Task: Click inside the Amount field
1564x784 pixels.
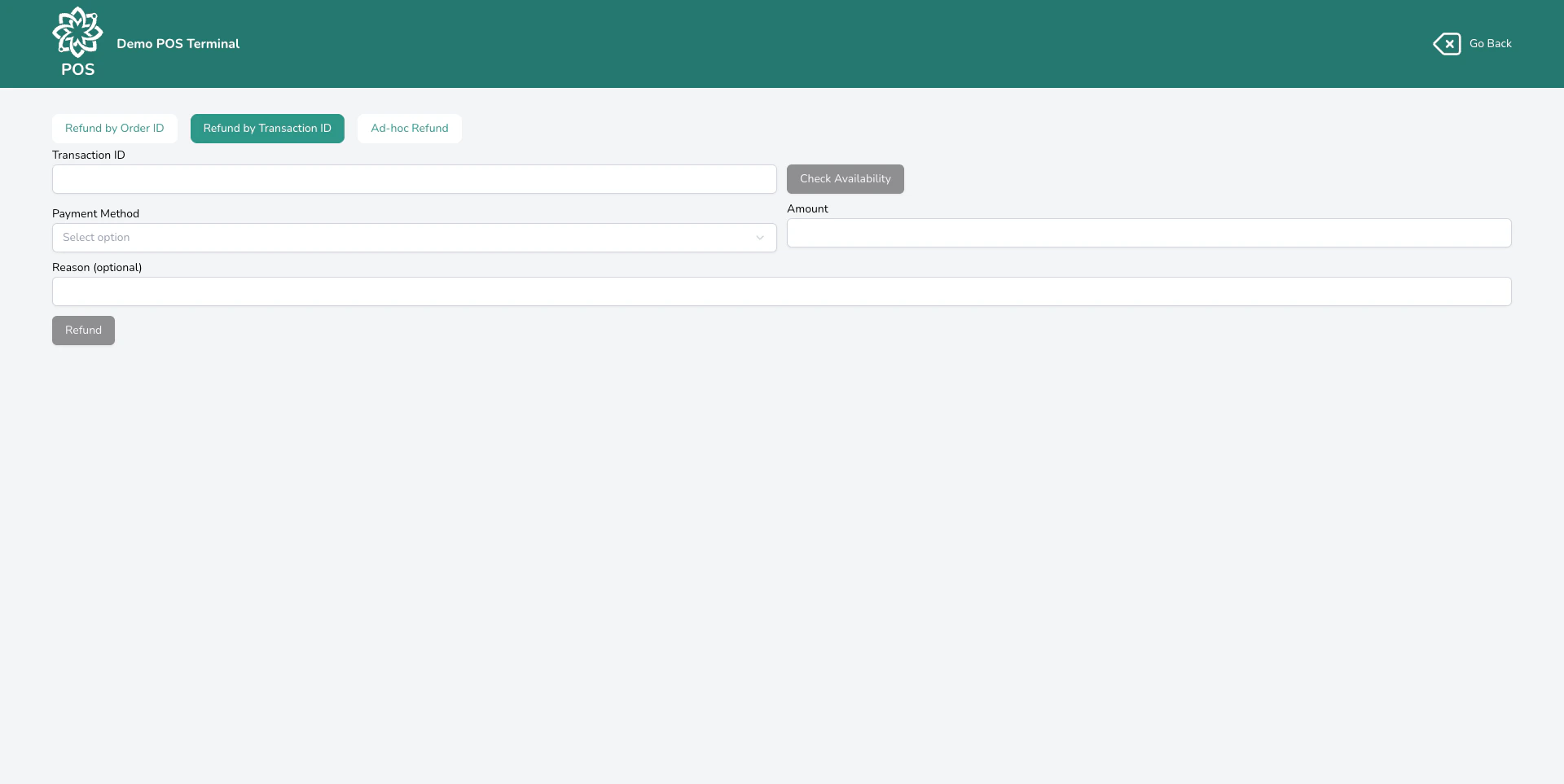Action: (x=1148, y=233)
